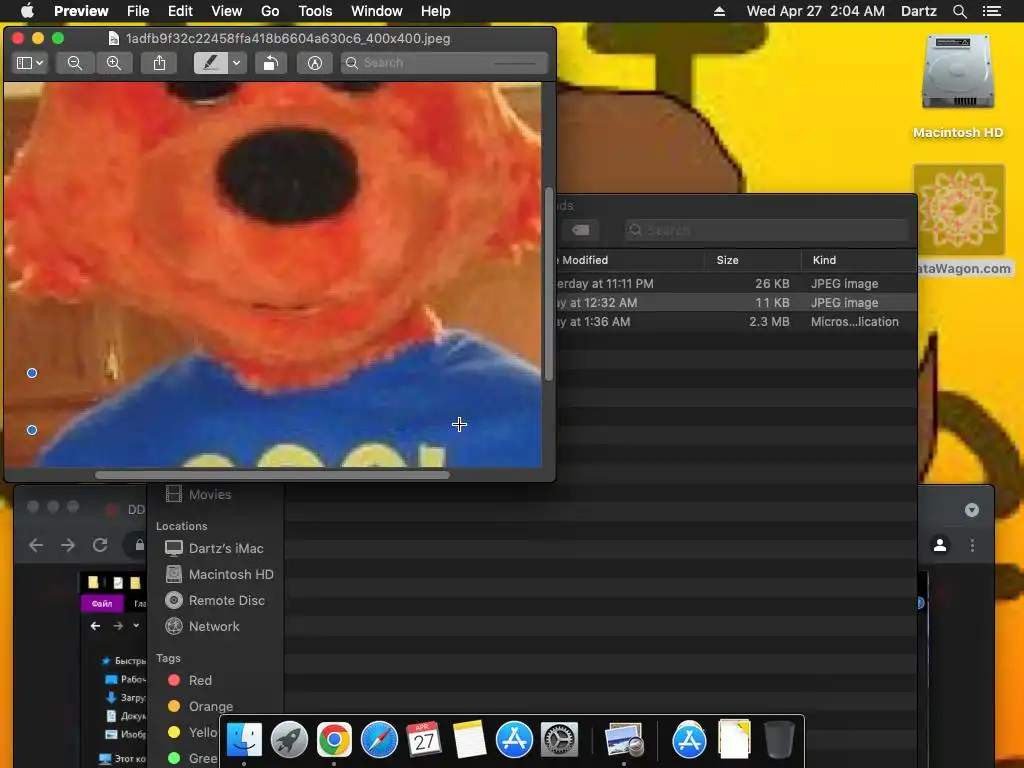
Task: Open the Preview application menu
Action: [81, 11]
